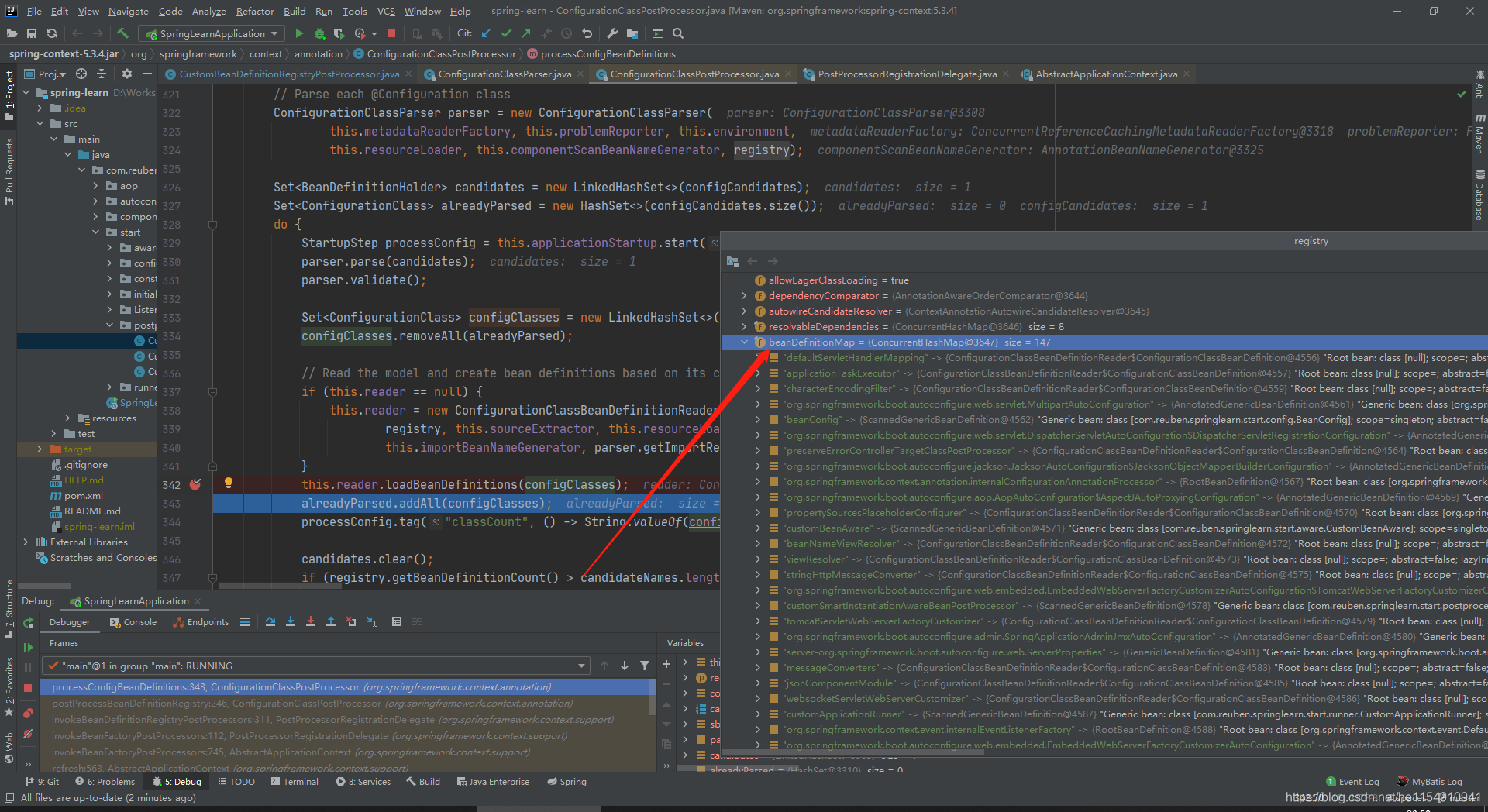This screenshot has height=812, width=1488.
Task: Click Run to Cursor icon in debugger
Action: [371, 621]
